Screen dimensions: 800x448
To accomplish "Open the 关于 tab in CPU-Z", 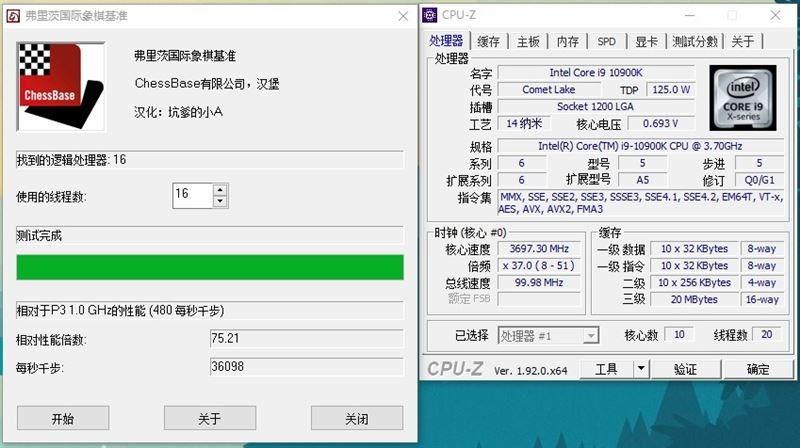I will tap(742, 41).
